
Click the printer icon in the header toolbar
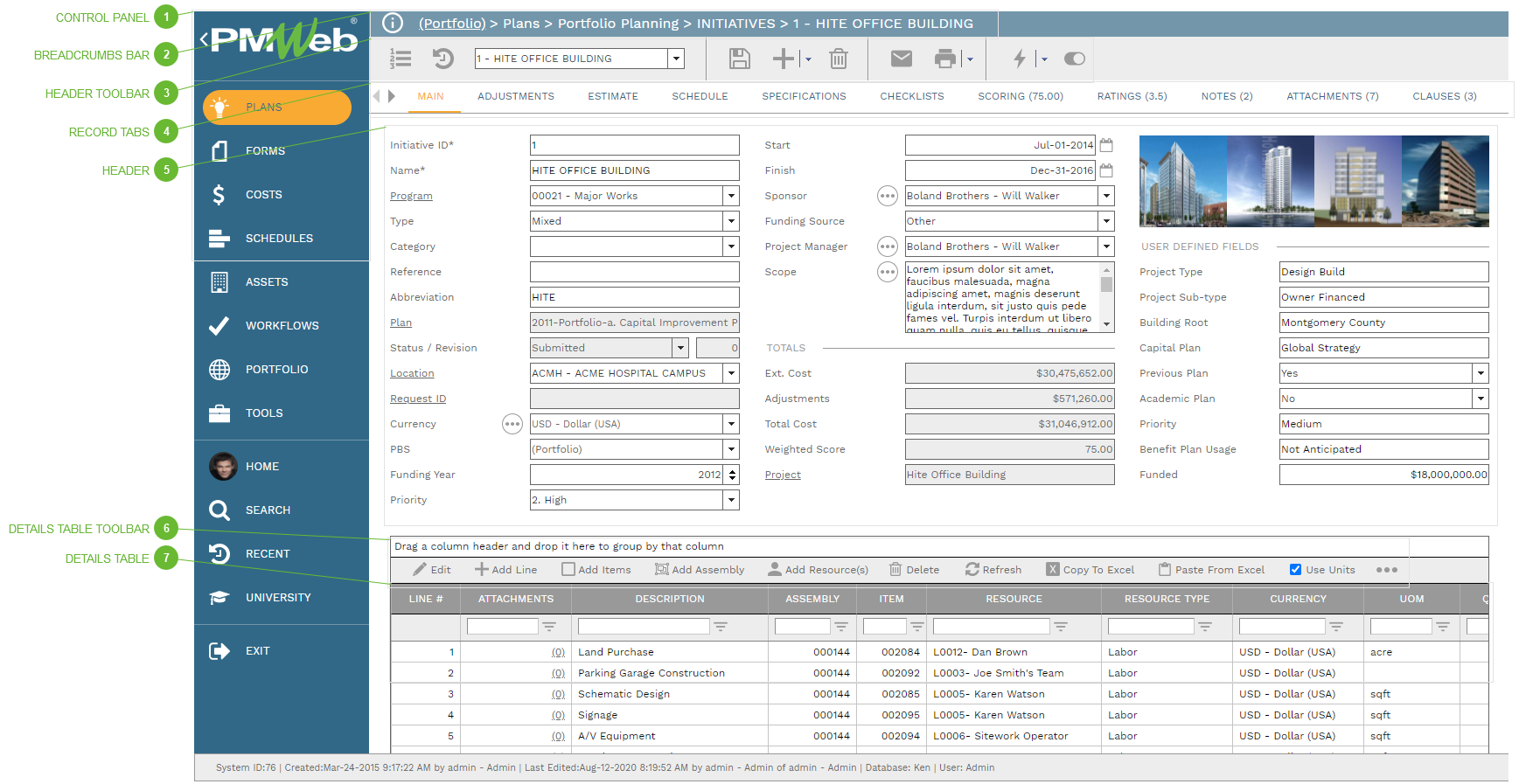click(x=945, y=59)
